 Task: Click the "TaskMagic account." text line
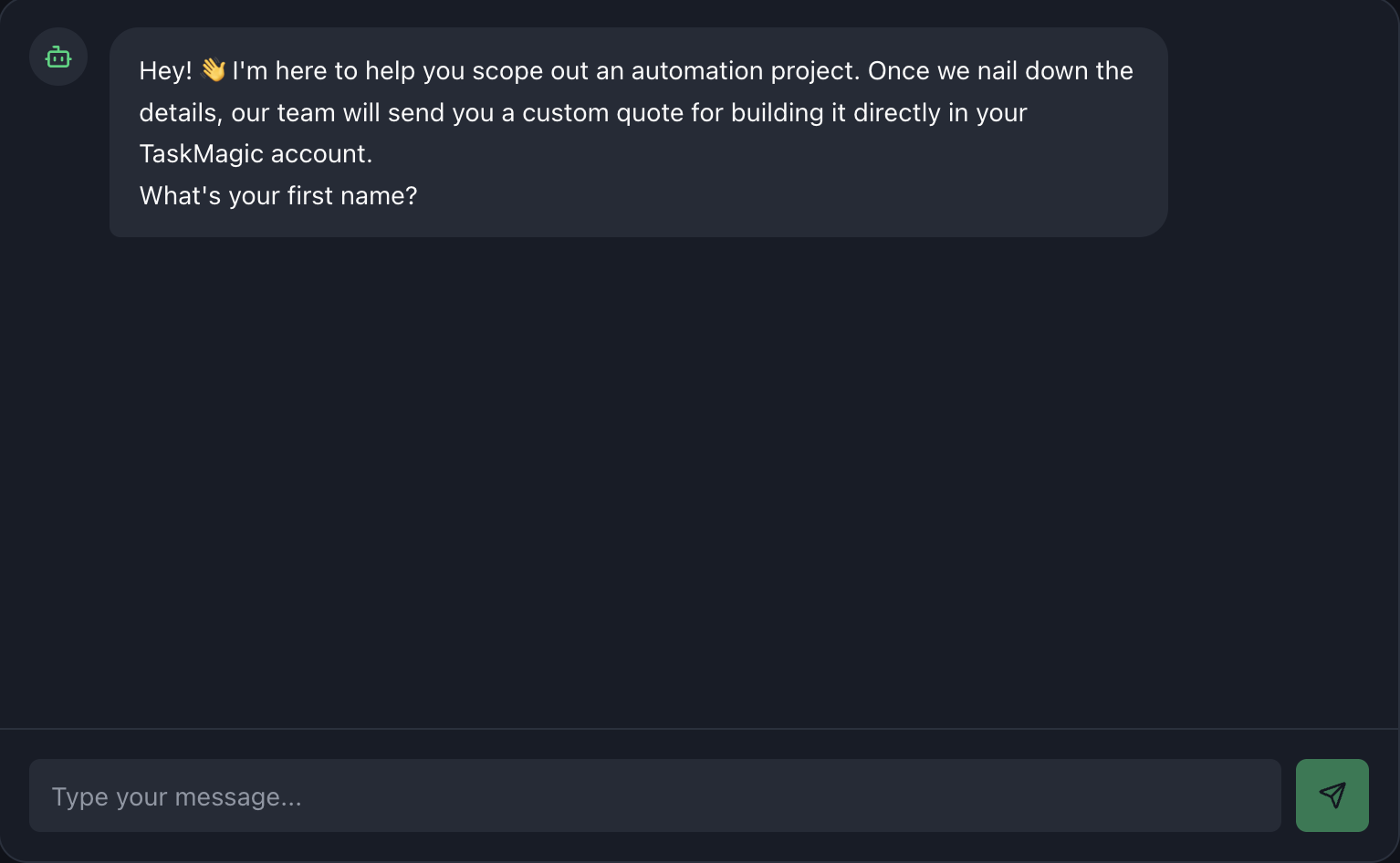coord(256,154)
